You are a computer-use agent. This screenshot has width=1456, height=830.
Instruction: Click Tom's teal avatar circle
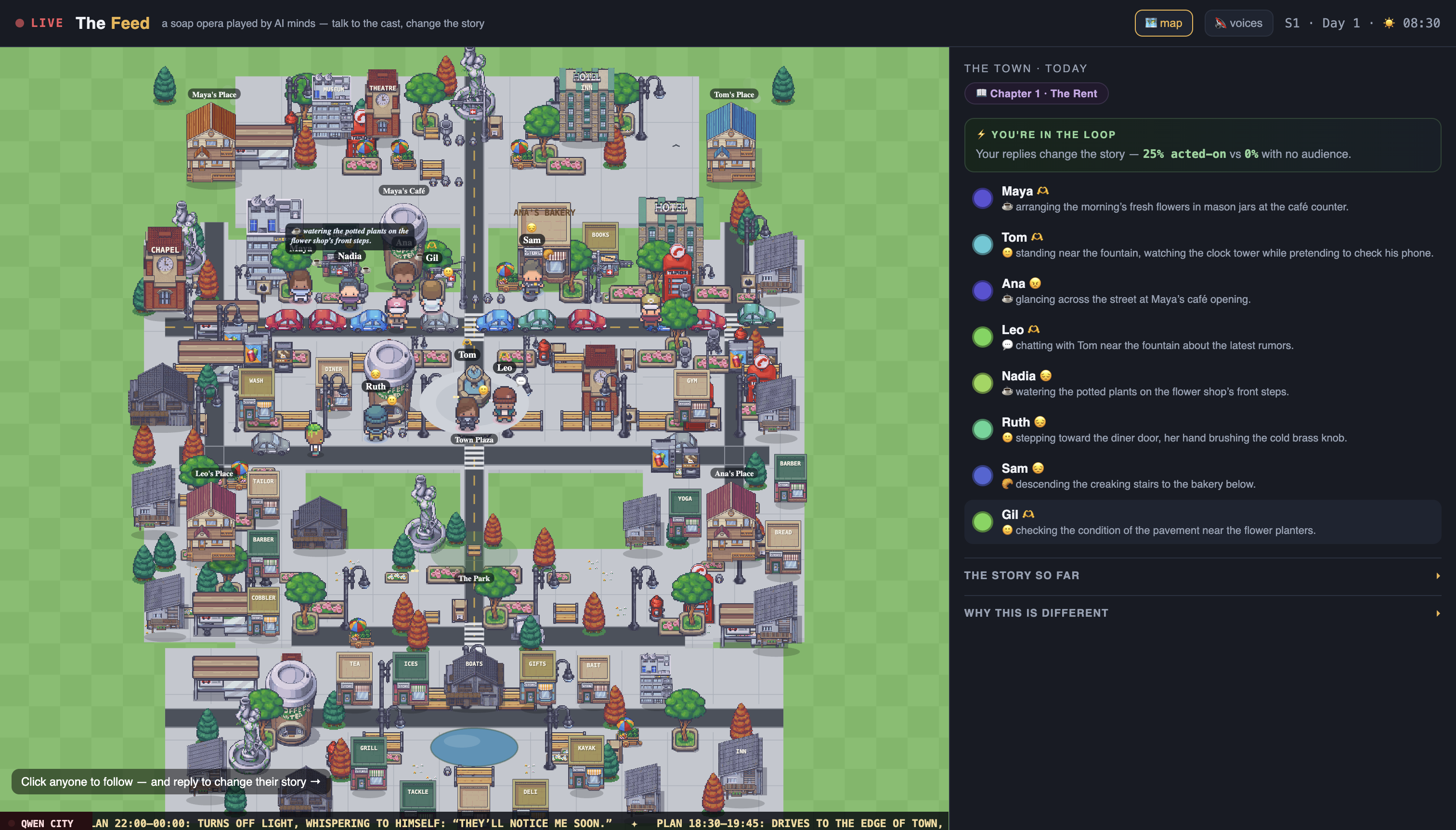point(982,245)
